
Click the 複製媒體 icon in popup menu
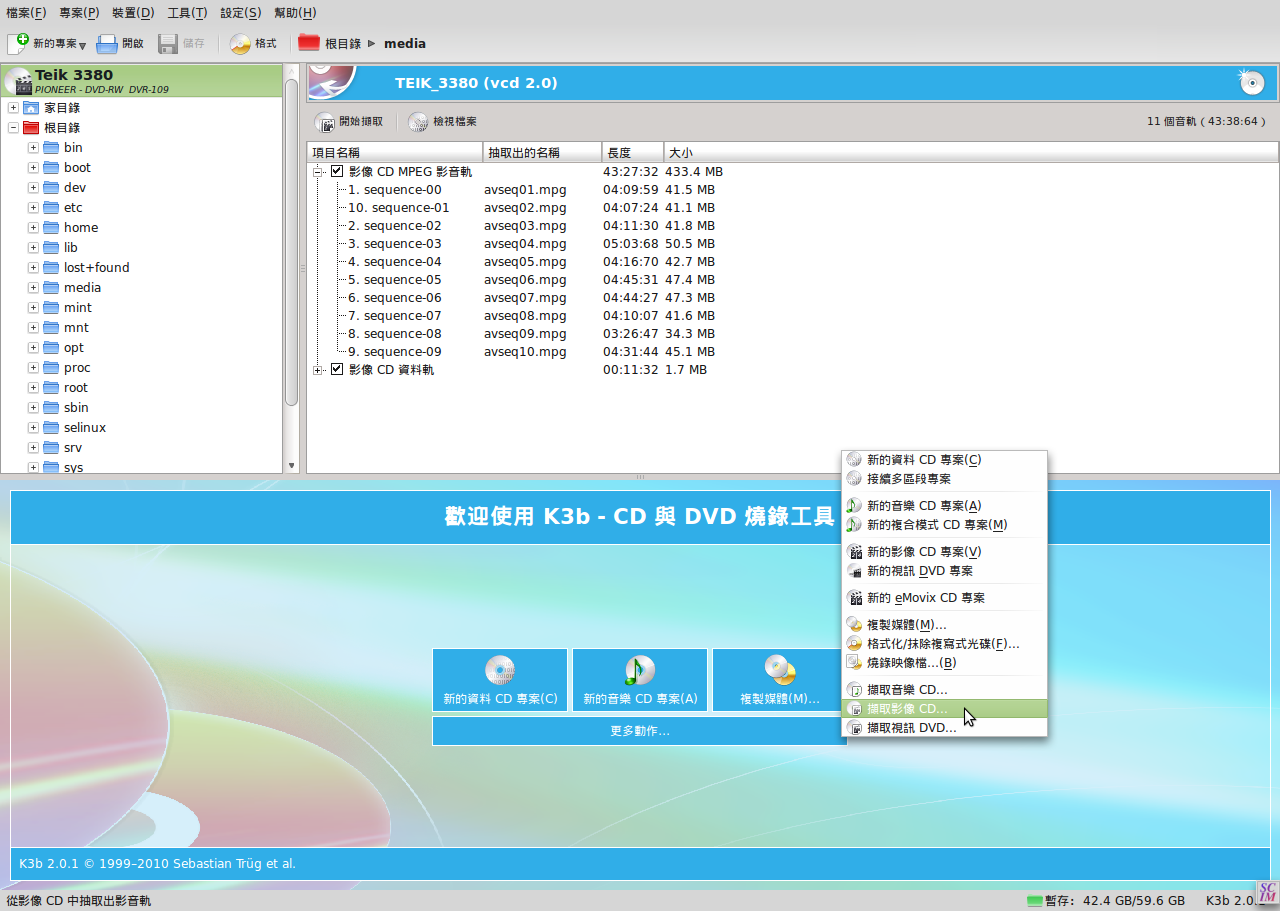click(x=854, y=625)
